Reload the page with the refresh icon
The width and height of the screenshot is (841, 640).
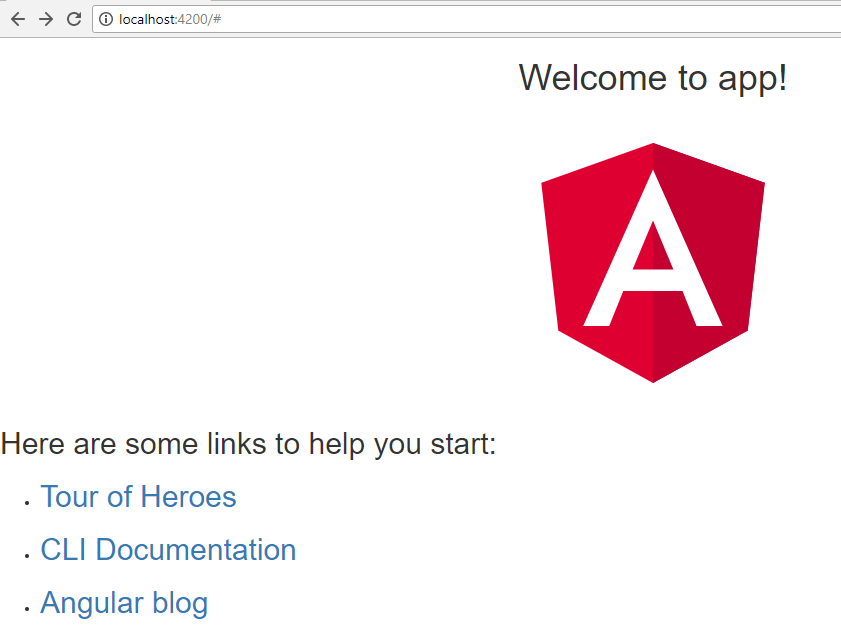74,19
